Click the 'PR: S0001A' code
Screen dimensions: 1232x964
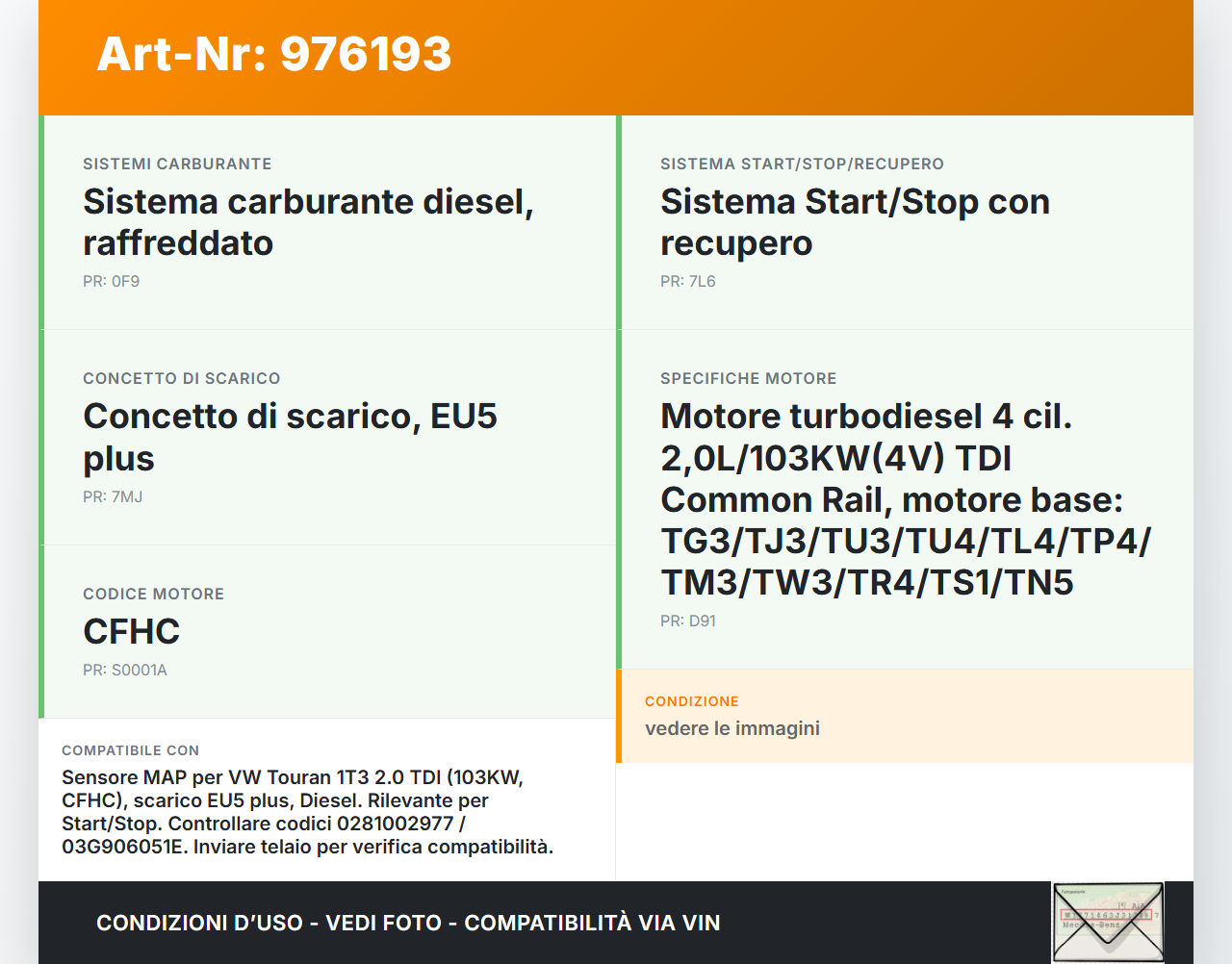124,671
